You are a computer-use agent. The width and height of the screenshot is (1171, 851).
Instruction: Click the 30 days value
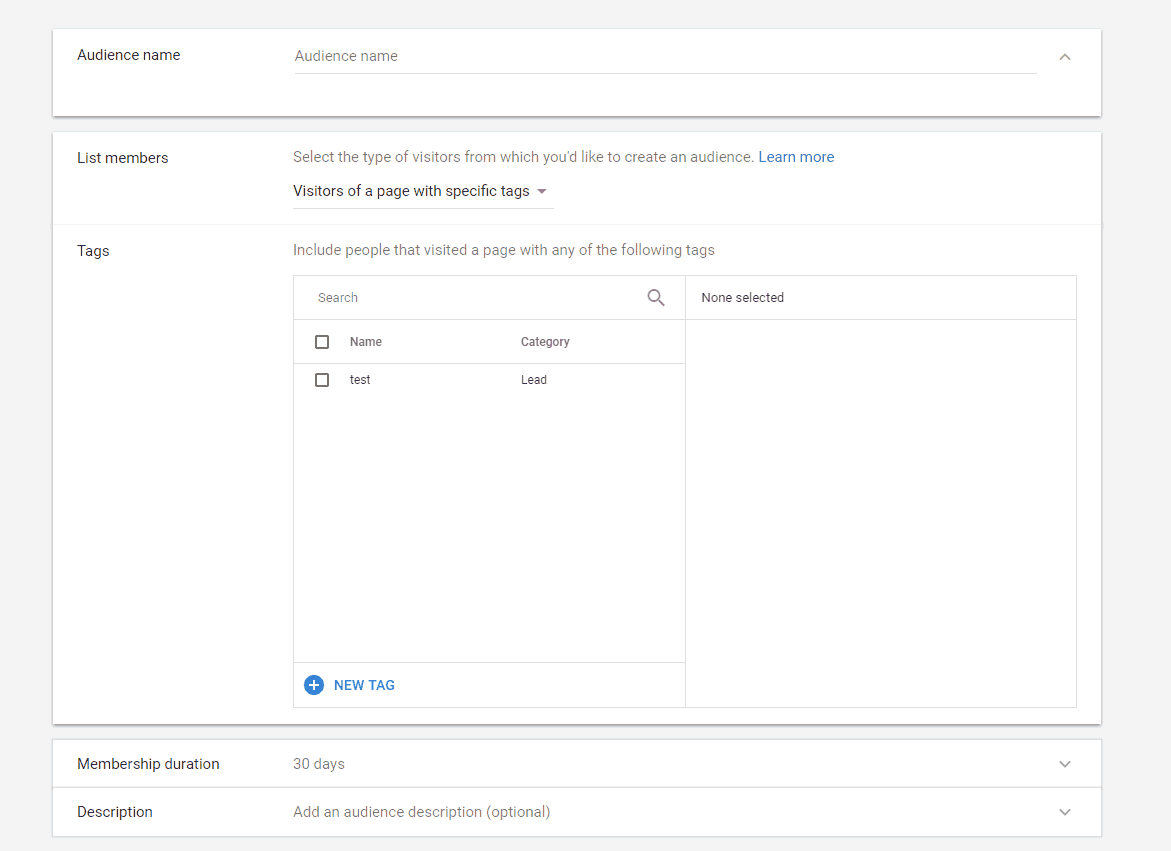[319, 764]
